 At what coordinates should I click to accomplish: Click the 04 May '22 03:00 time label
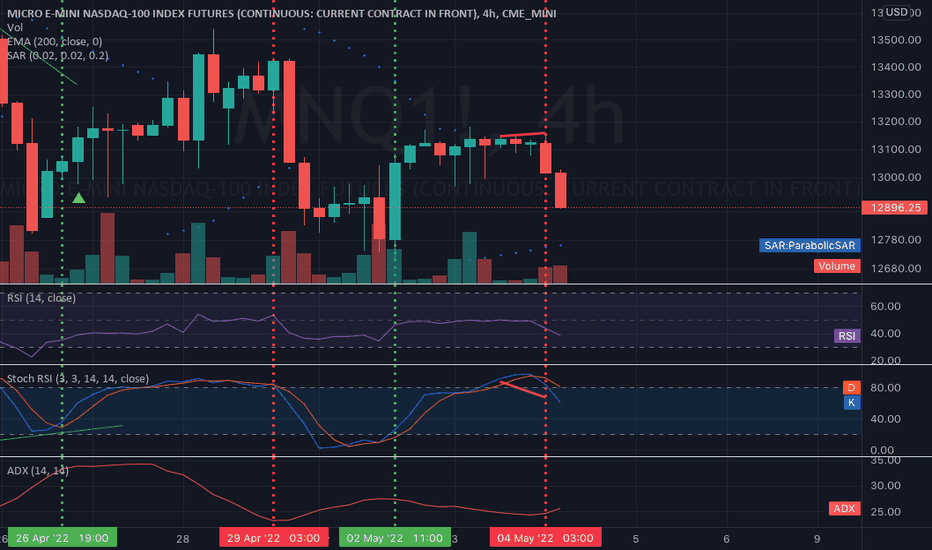545,538
